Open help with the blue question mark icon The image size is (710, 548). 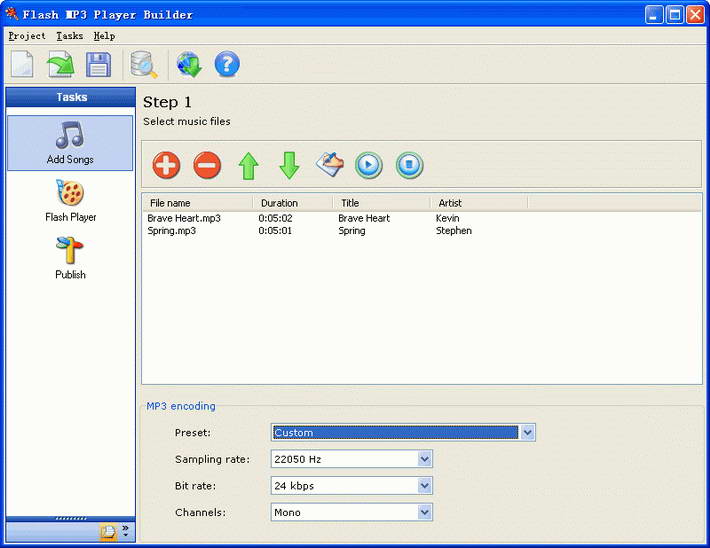tap(227, 64)
